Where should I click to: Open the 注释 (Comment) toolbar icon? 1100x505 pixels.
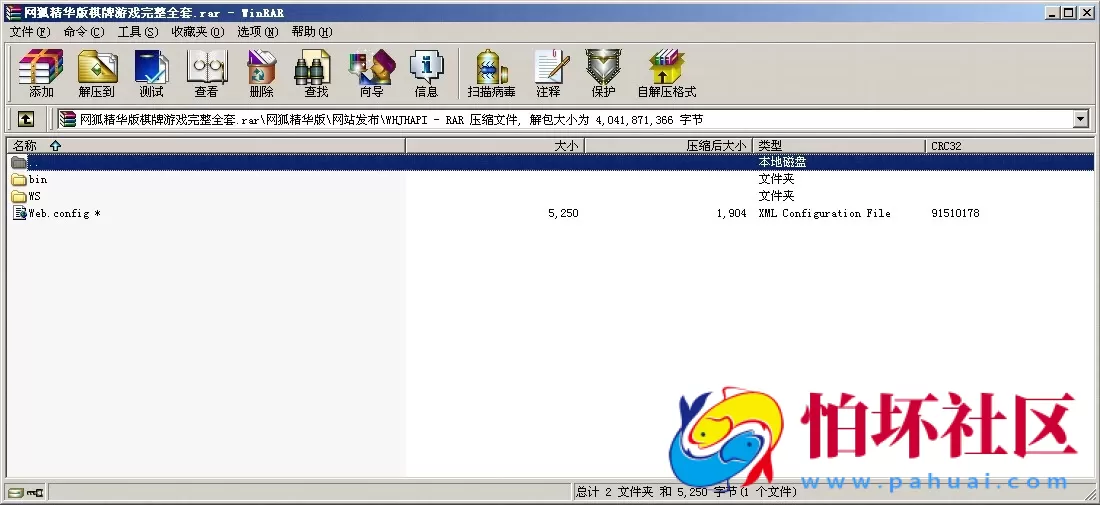coord(548,73)
